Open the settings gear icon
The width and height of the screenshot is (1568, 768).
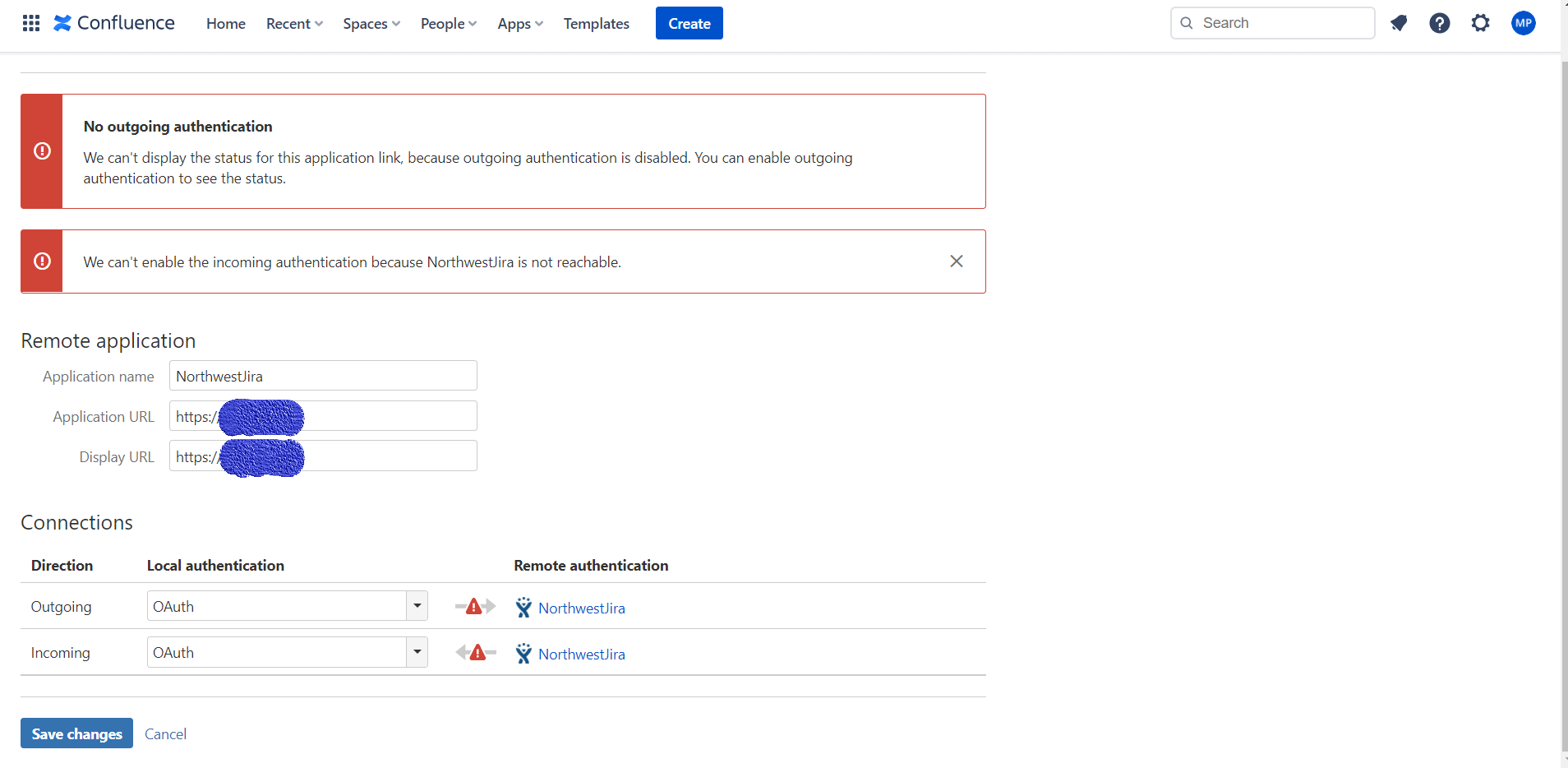tap(1481, 23)
